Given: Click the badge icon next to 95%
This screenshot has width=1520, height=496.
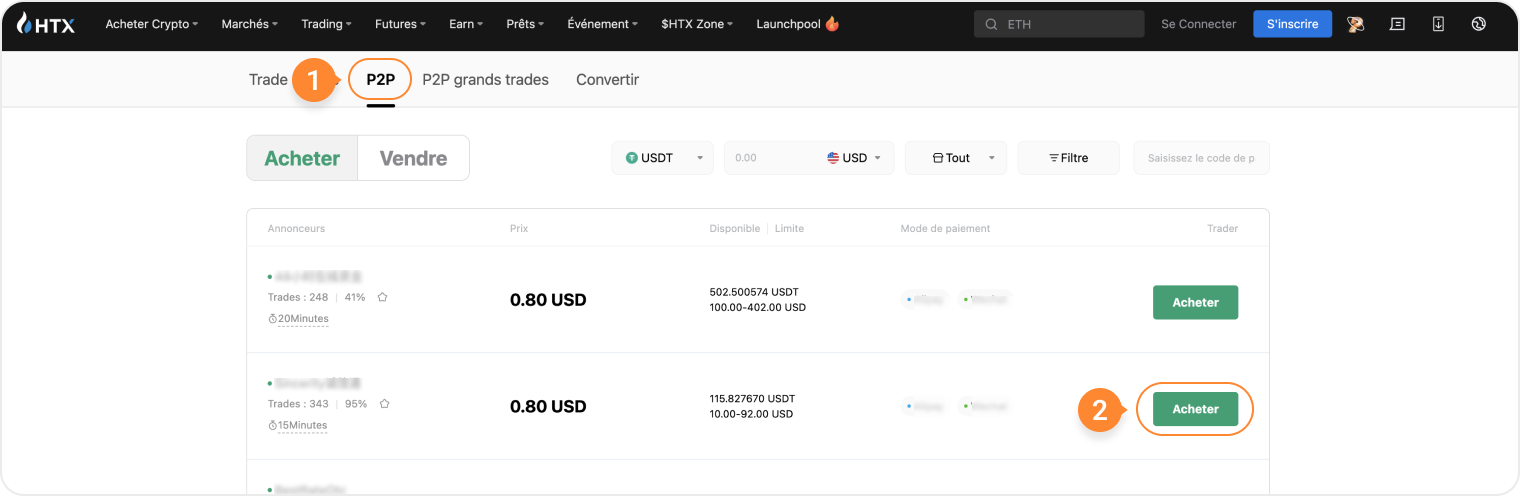Looking at the screenshot, I should (384, 404).
